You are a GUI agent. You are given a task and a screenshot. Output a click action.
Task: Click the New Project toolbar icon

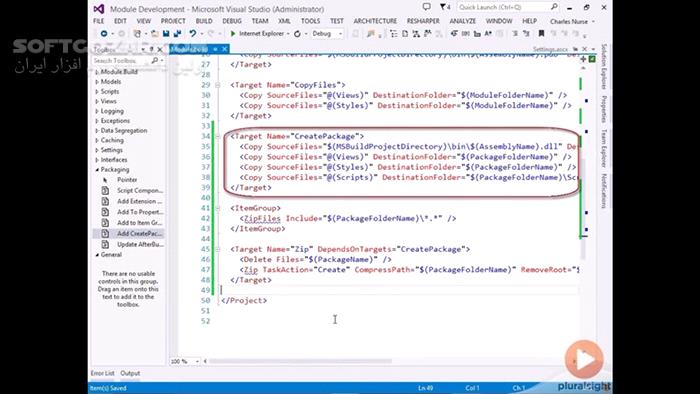pos(138,33)
